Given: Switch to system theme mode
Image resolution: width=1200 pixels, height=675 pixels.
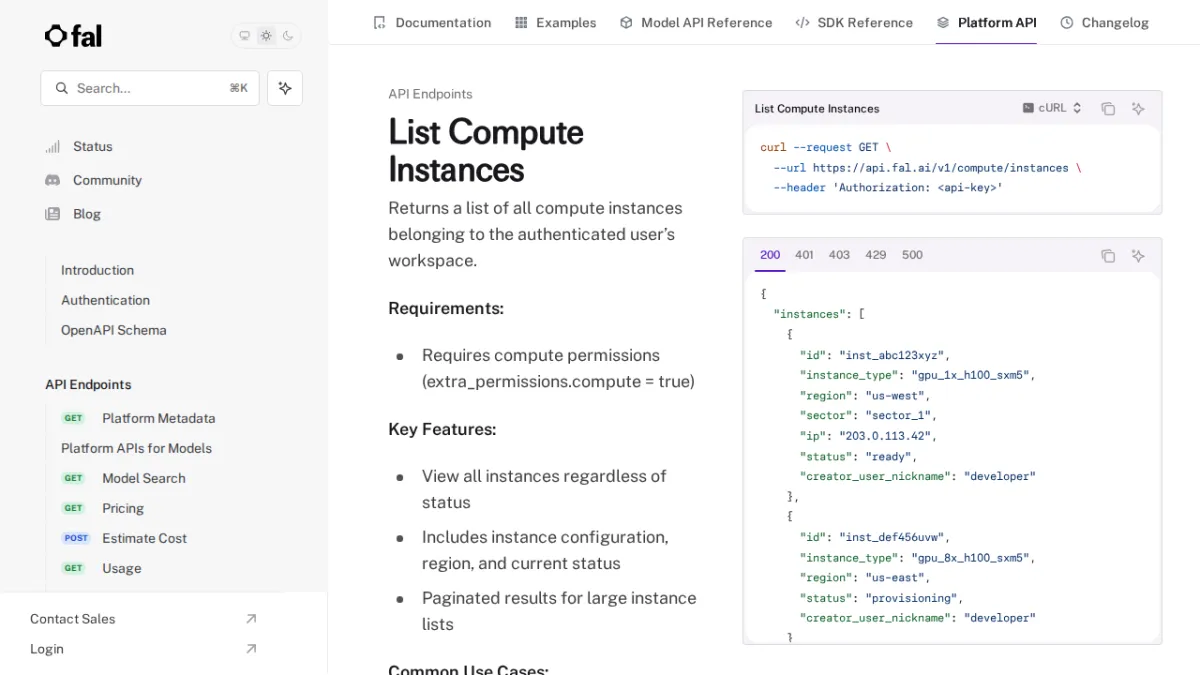Looking at the screenshot, I should pos(244,36).
